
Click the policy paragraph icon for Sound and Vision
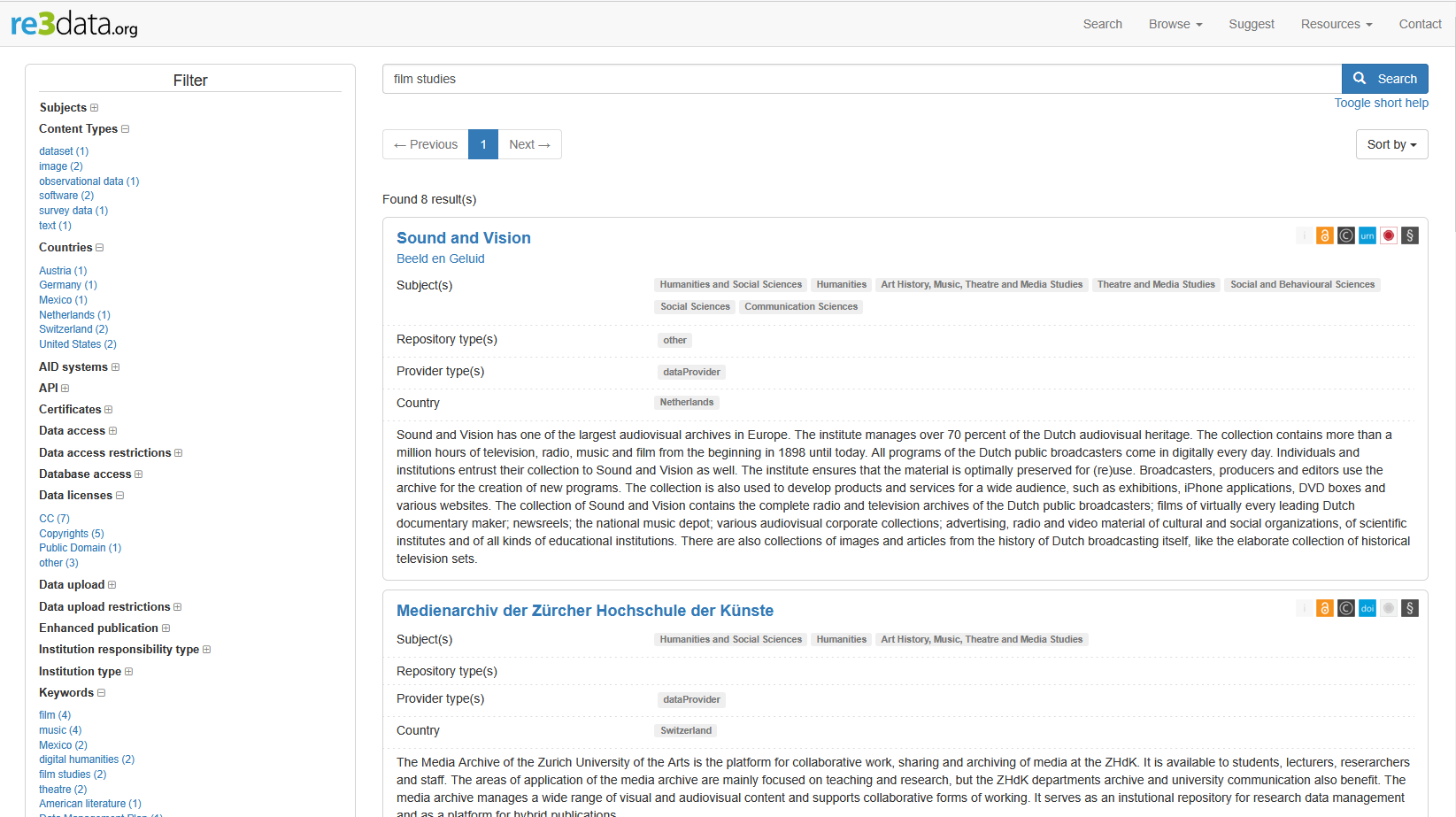pos(1410,235)
